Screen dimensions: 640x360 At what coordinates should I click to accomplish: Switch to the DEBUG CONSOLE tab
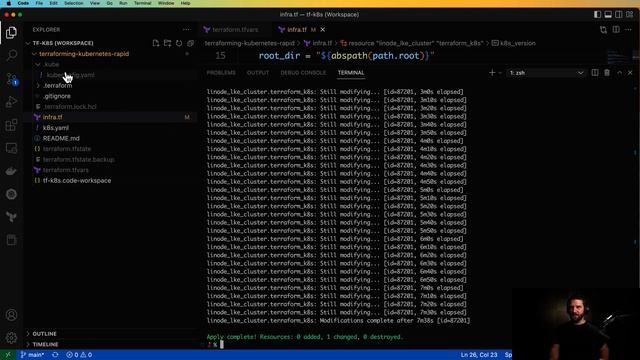coord(303,73)
